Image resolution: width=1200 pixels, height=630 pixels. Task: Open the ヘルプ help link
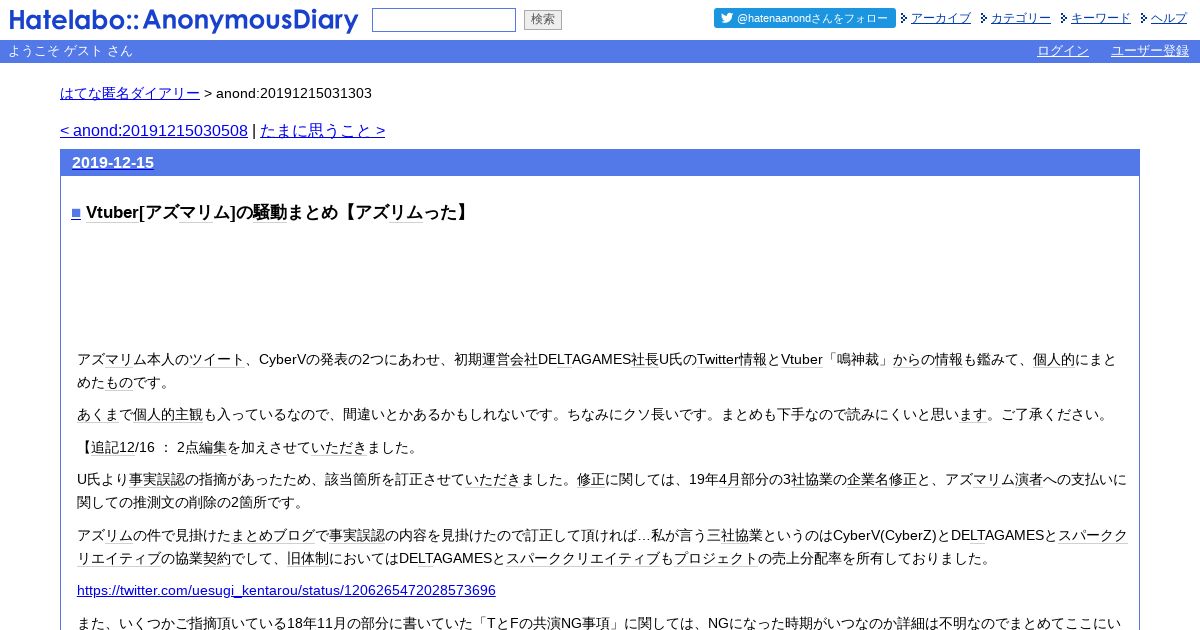tap(1169, 18)
